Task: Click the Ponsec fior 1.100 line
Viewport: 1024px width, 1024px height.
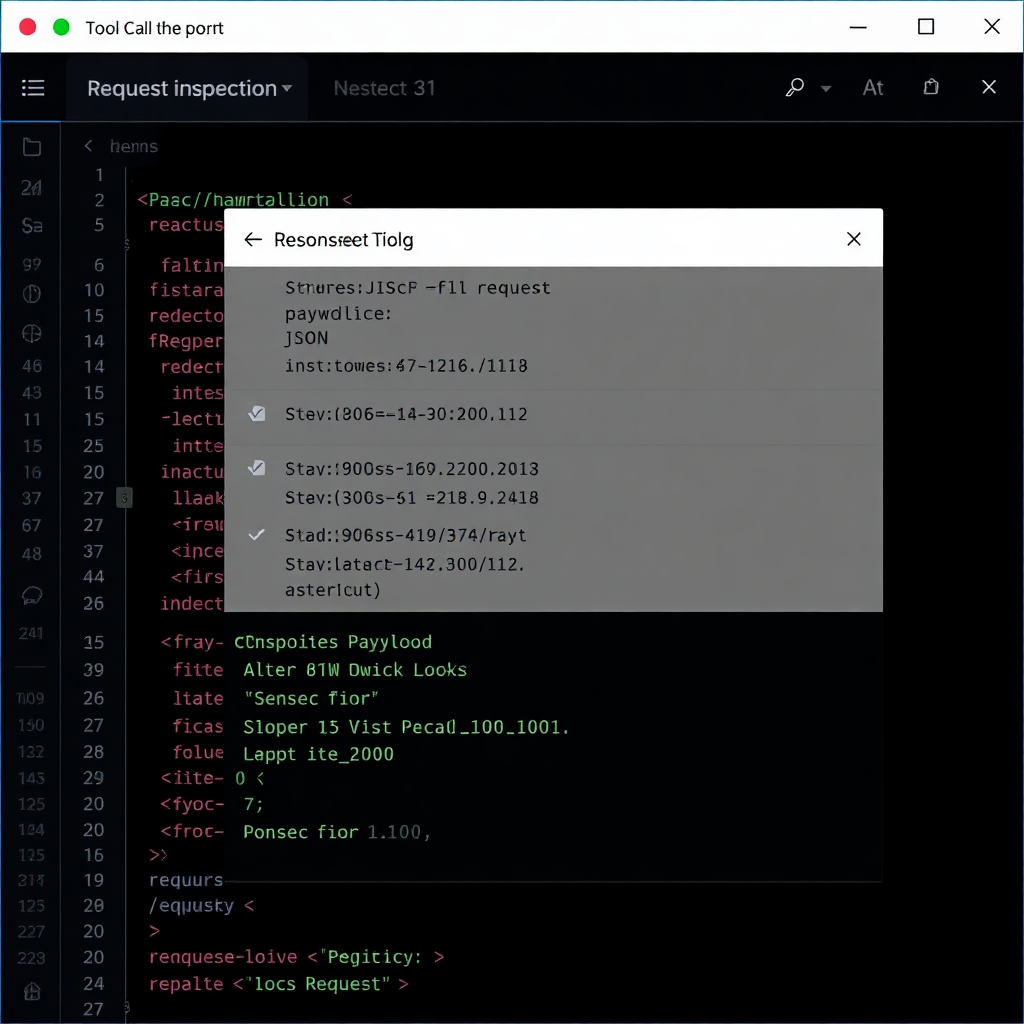Action: click(x=336, y=831)
